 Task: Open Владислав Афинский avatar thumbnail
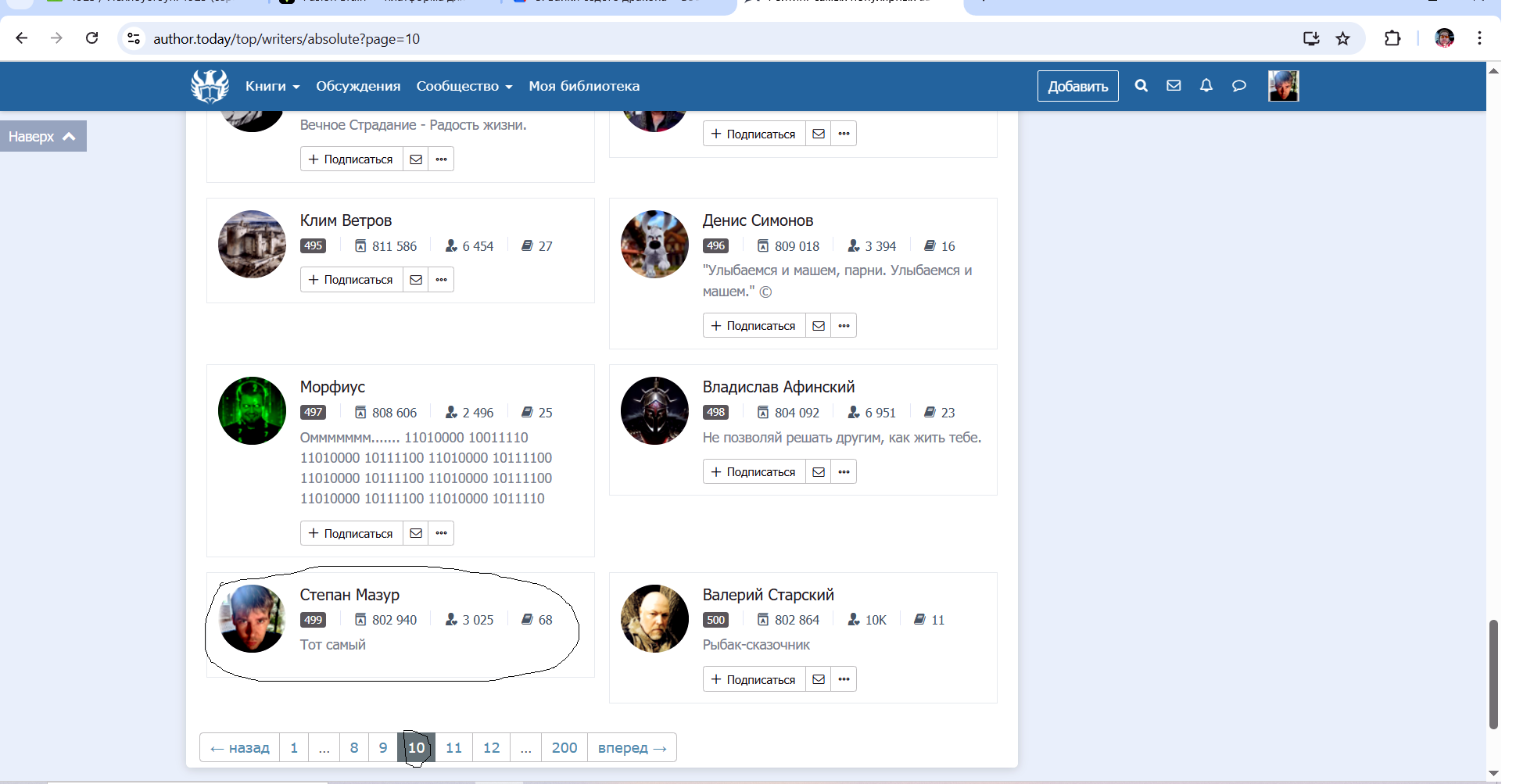pos(654,411)
